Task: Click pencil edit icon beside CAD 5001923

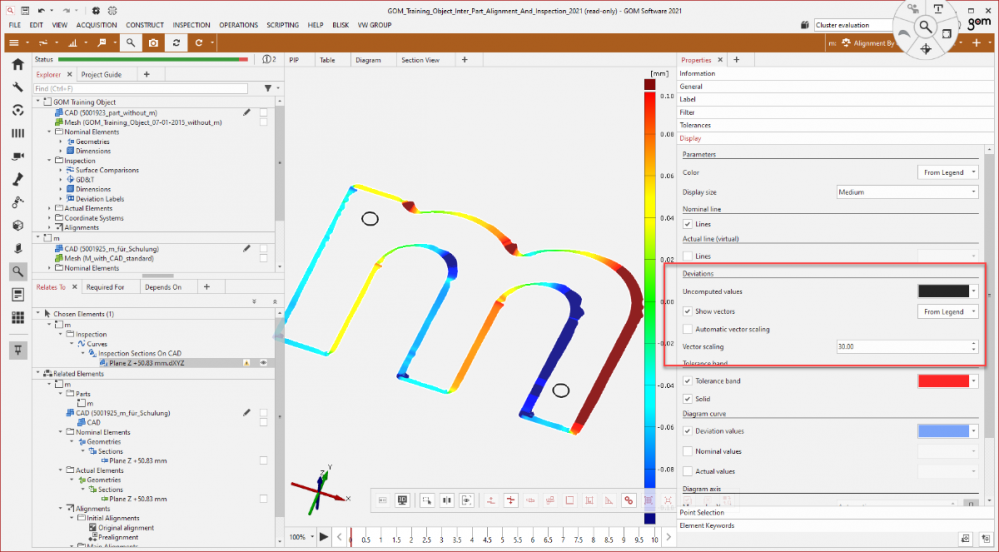Action: (246, 112)
